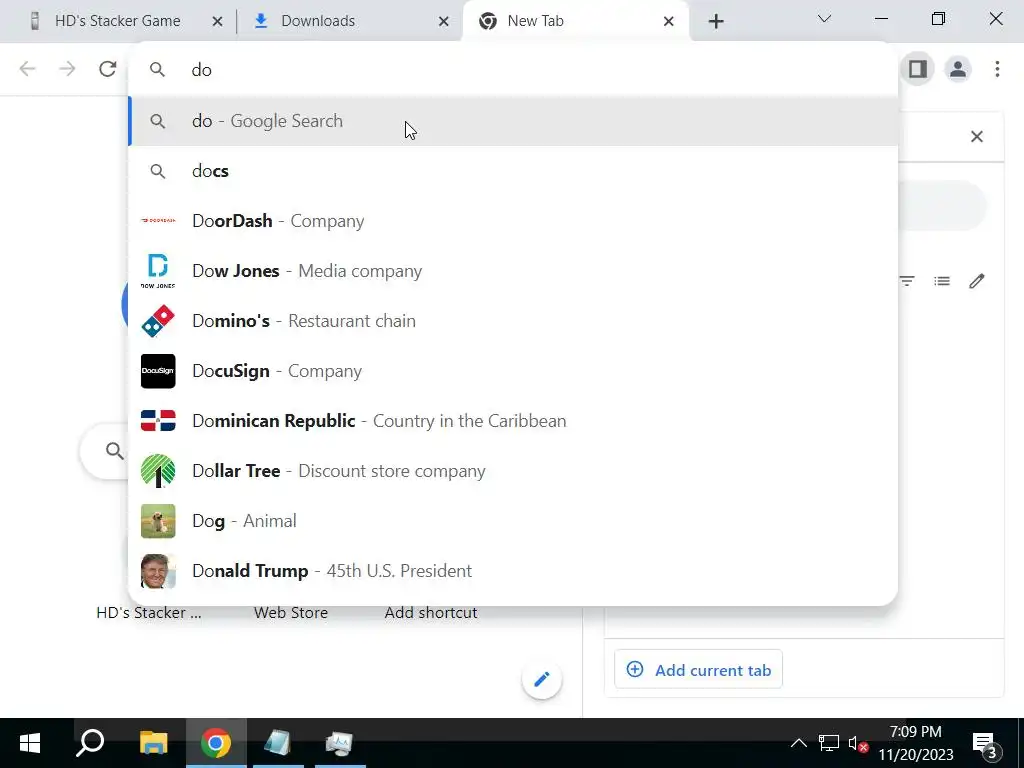Screen dimensions: 1024x768
Task: Open the notepad-like taskbar app icon
Action: 278,743
